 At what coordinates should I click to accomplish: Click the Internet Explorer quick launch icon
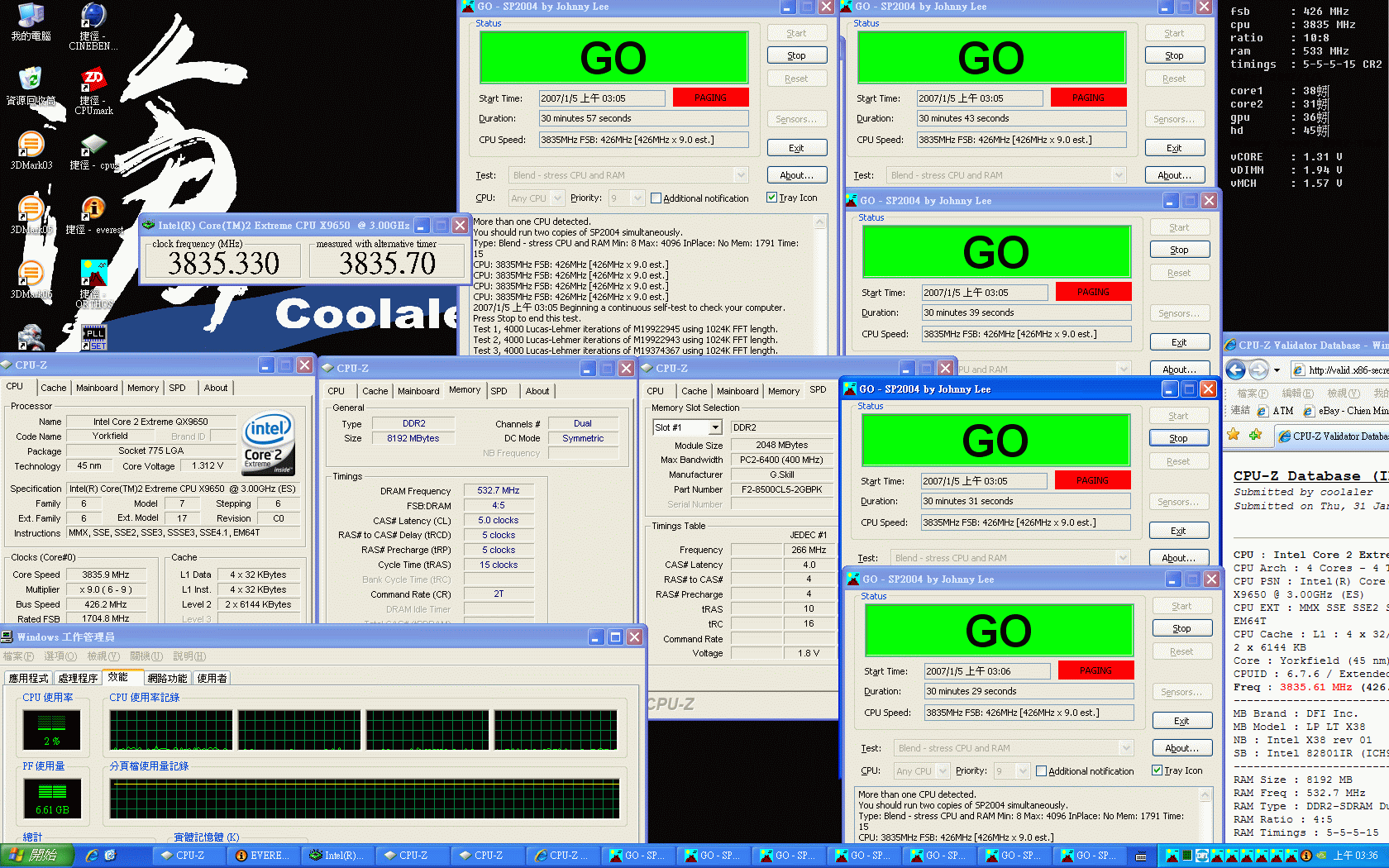[x=91, y=856]
